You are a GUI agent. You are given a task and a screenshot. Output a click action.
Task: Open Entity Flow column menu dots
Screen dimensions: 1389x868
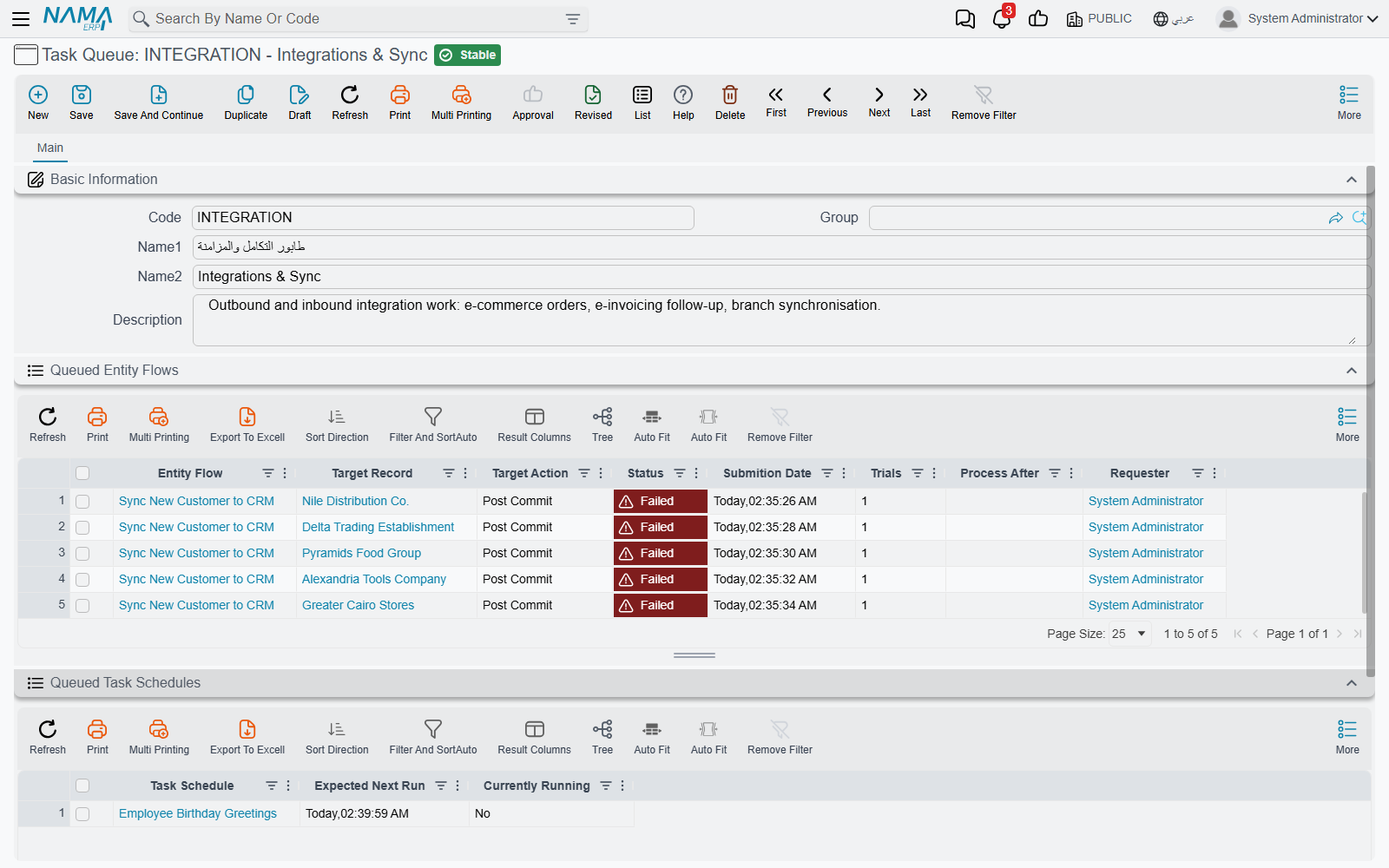pyautogui.click(x=285, y=473)
